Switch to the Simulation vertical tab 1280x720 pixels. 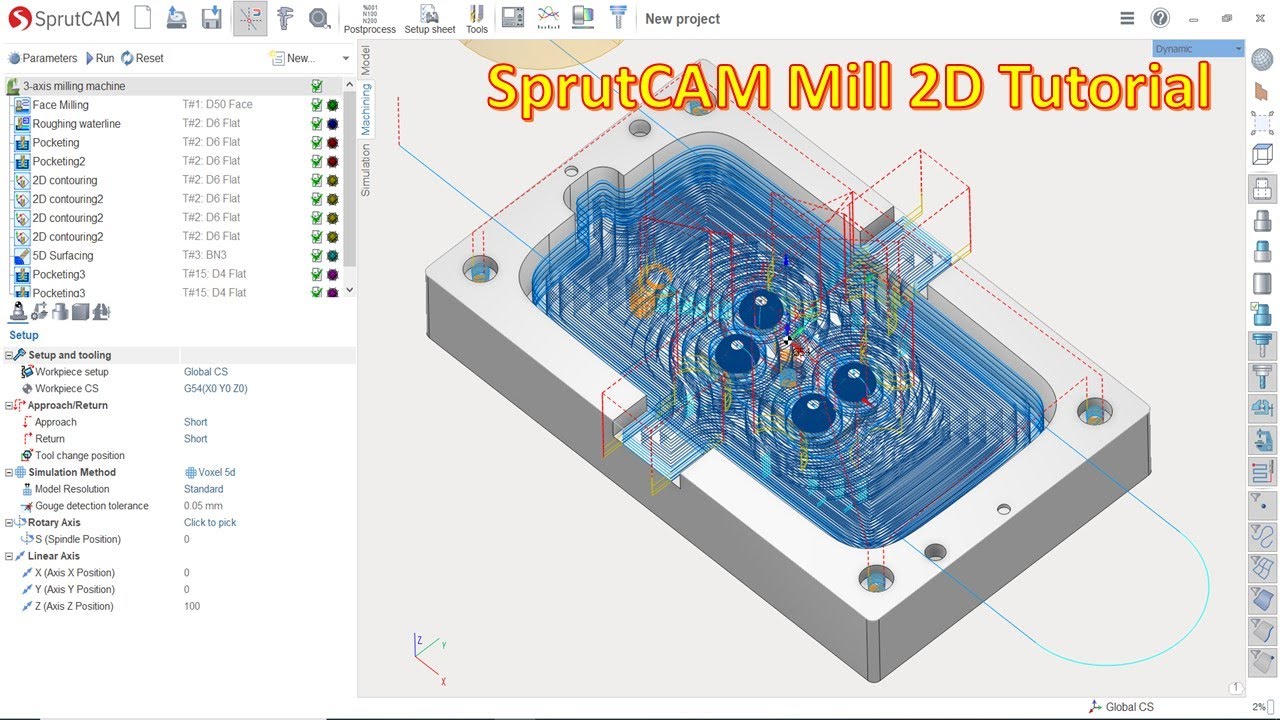point(365,170)
